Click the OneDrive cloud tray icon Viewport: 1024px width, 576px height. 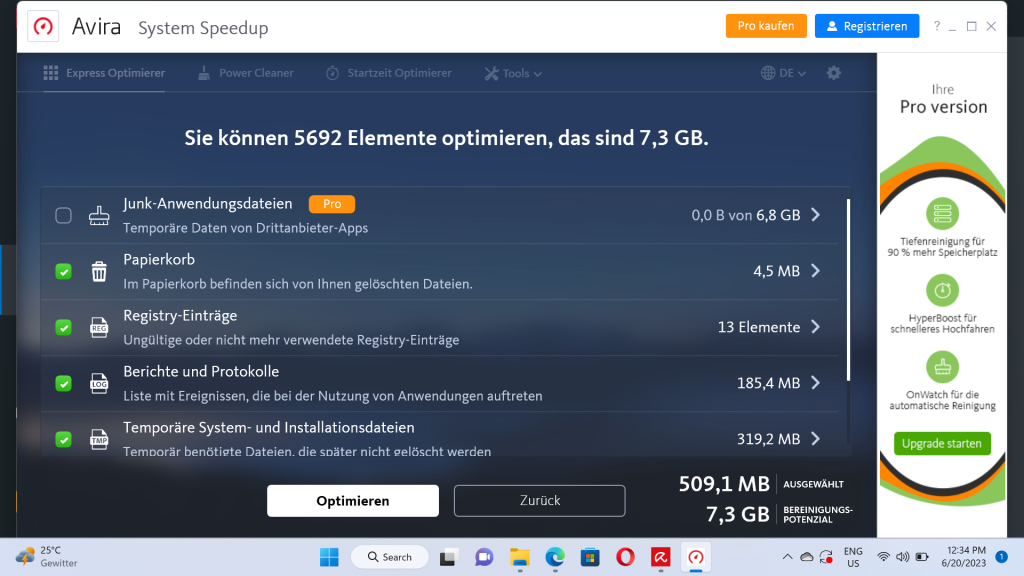807,557
